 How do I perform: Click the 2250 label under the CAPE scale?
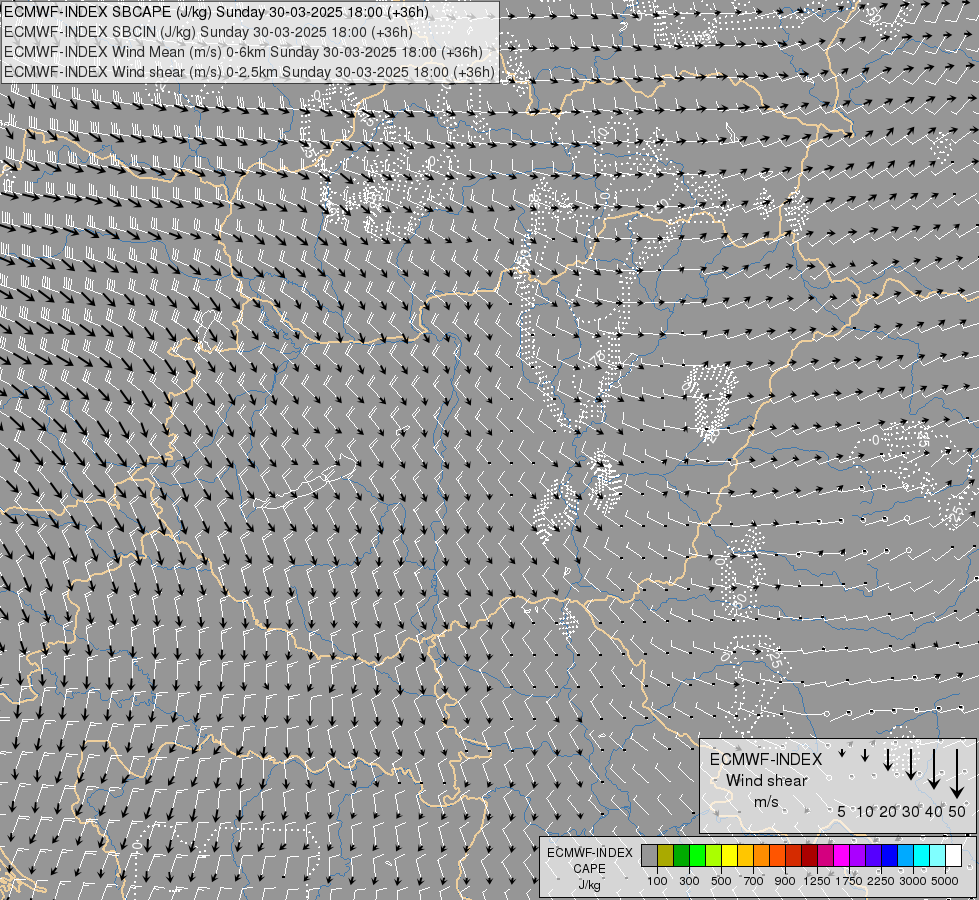881,881
